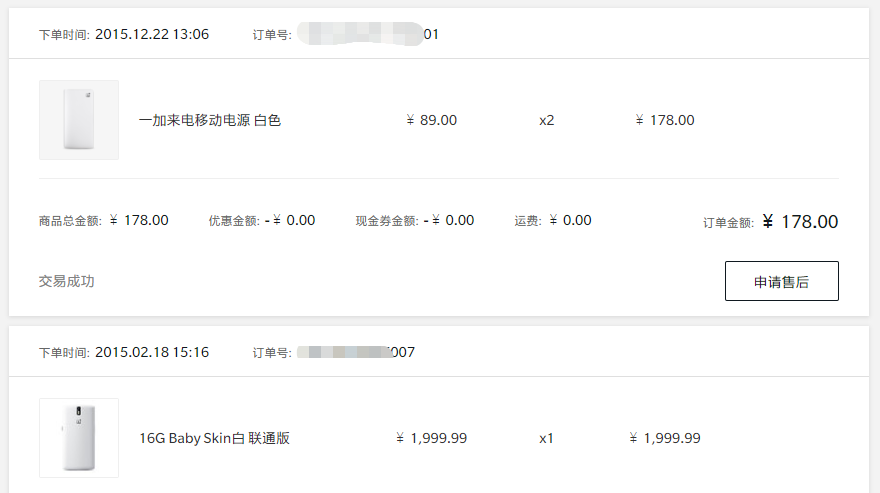The height and width of the screenshot is (493, 880).
Task: Click the order time 2015.02.18 15:16
Action: tap(152, 352)
